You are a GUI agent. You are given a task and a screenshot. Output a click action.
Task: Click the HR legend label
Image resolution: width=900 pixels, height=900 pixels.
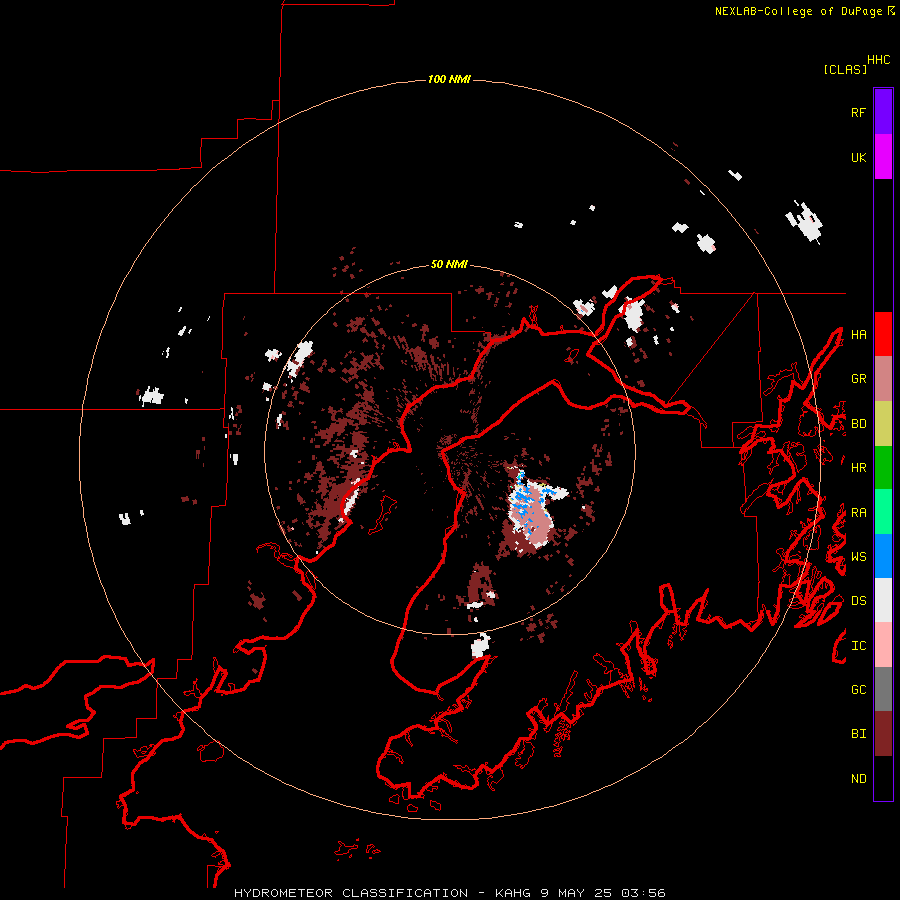pos(858,468)
